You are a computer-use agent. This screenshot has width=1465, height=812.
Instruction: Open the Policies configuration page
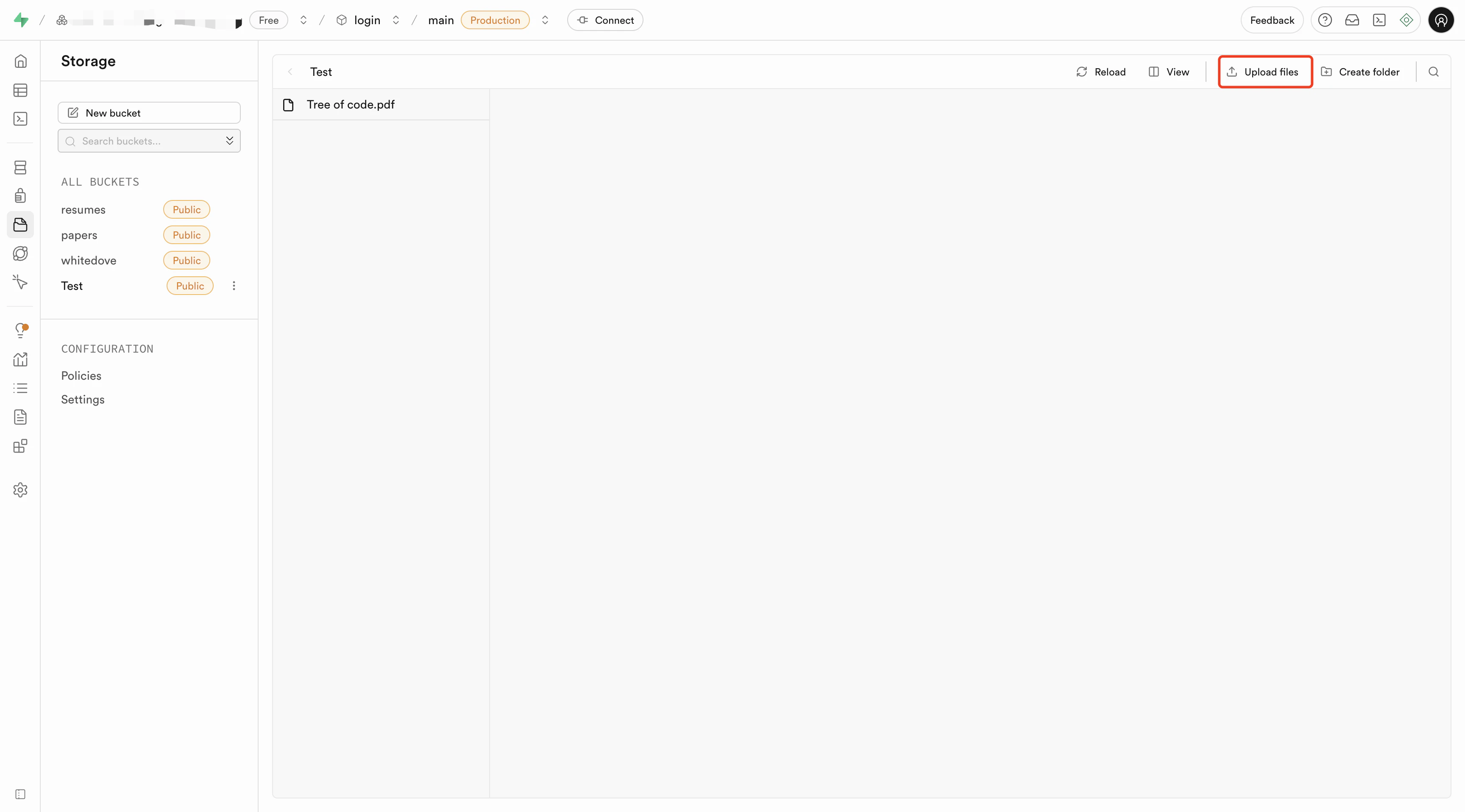81,376
